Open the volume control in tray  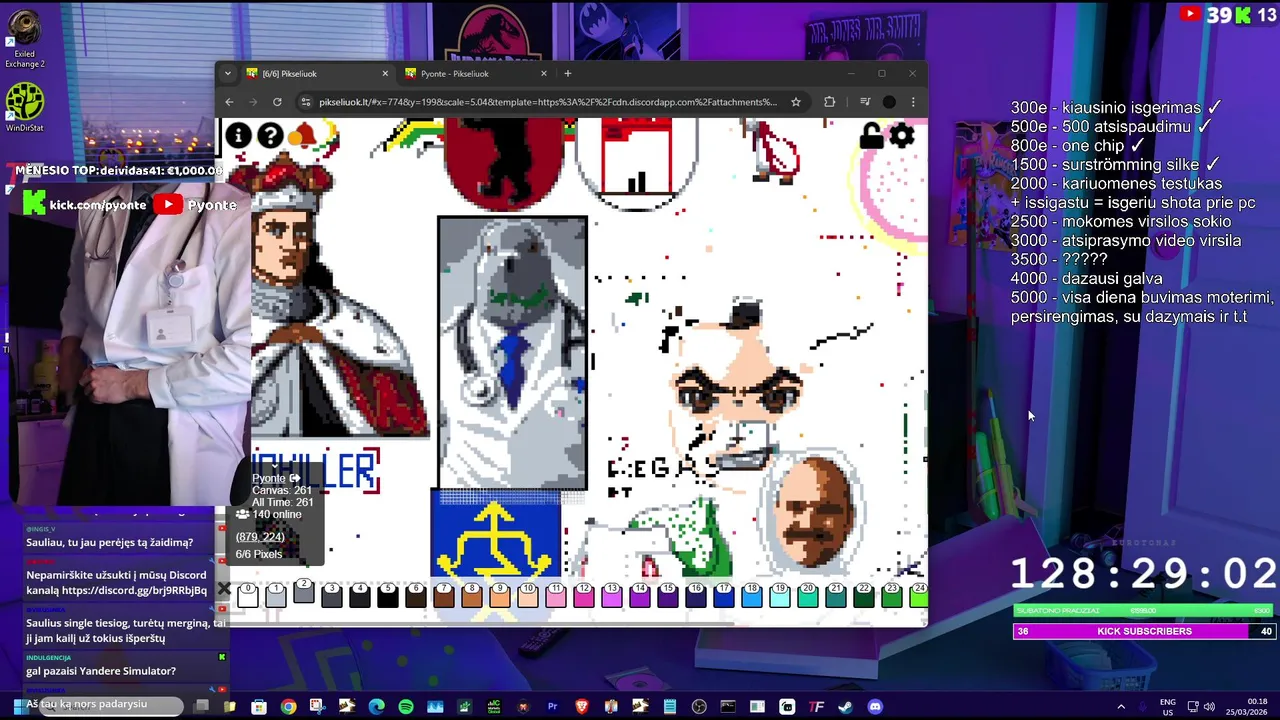1208,707
